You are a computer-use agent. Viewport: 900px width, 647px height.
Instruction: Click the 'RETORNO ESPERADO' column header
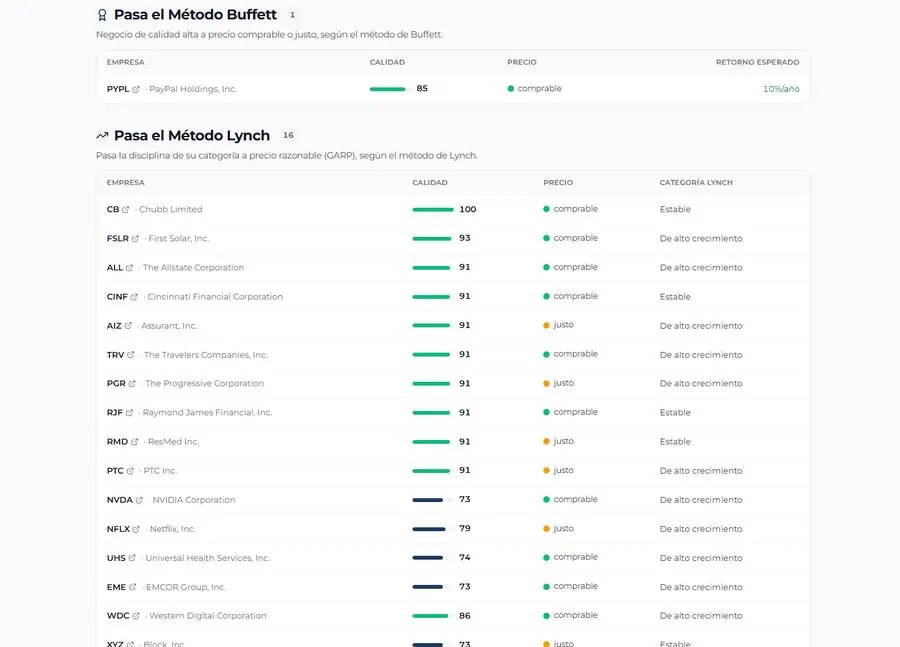(758, 62)
